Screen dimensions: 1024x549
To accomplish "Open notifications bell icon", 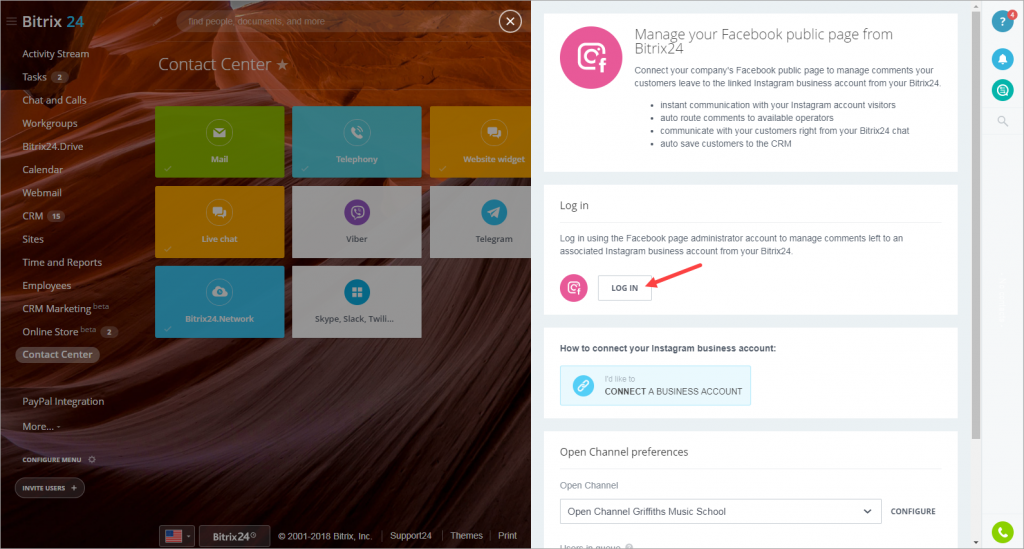I will click(x=1002, y=59).
